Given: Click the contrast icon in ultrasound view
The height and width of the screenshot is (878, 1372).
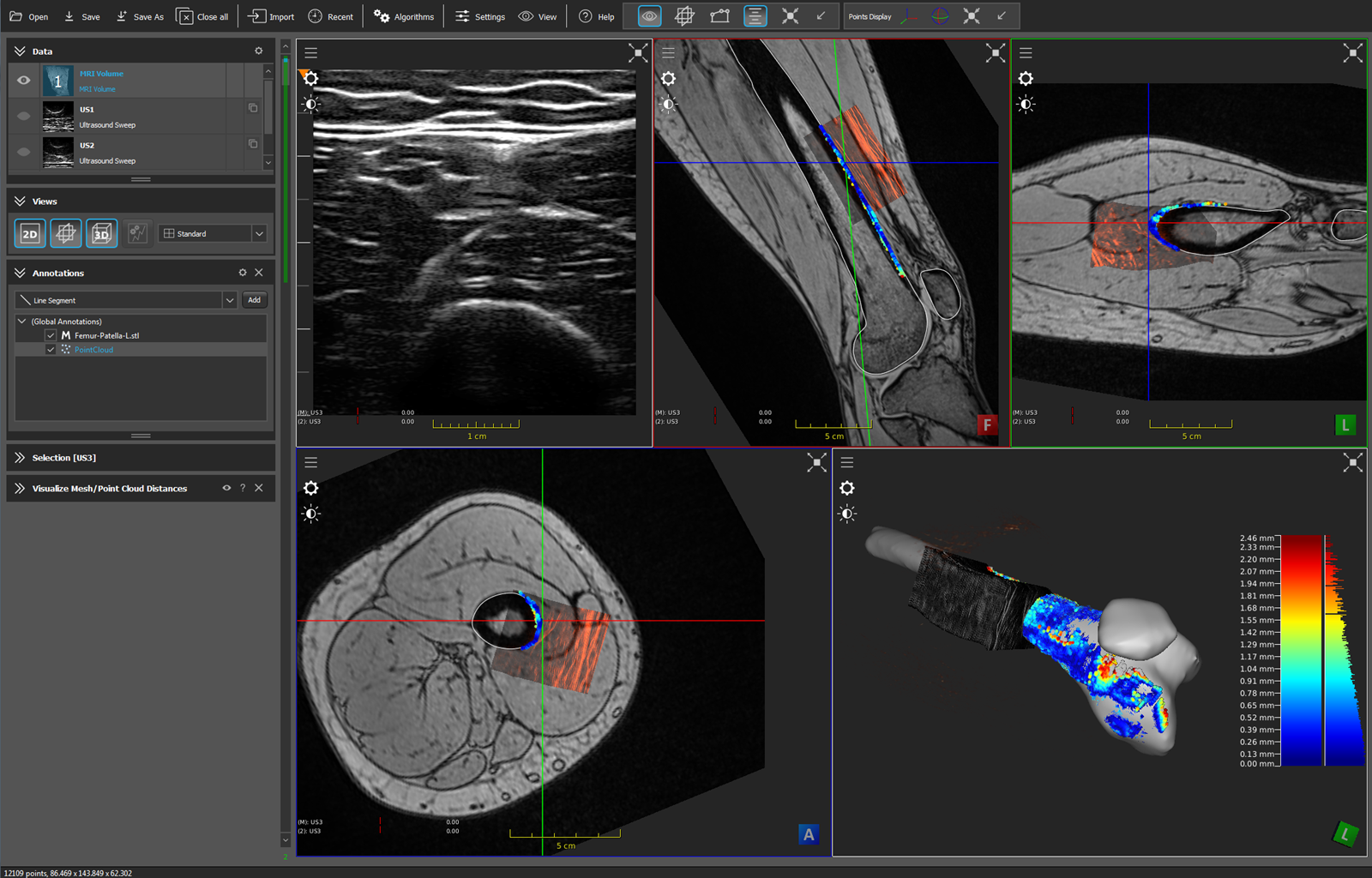Looking at the screenshot, I should [x=311, y=105].
